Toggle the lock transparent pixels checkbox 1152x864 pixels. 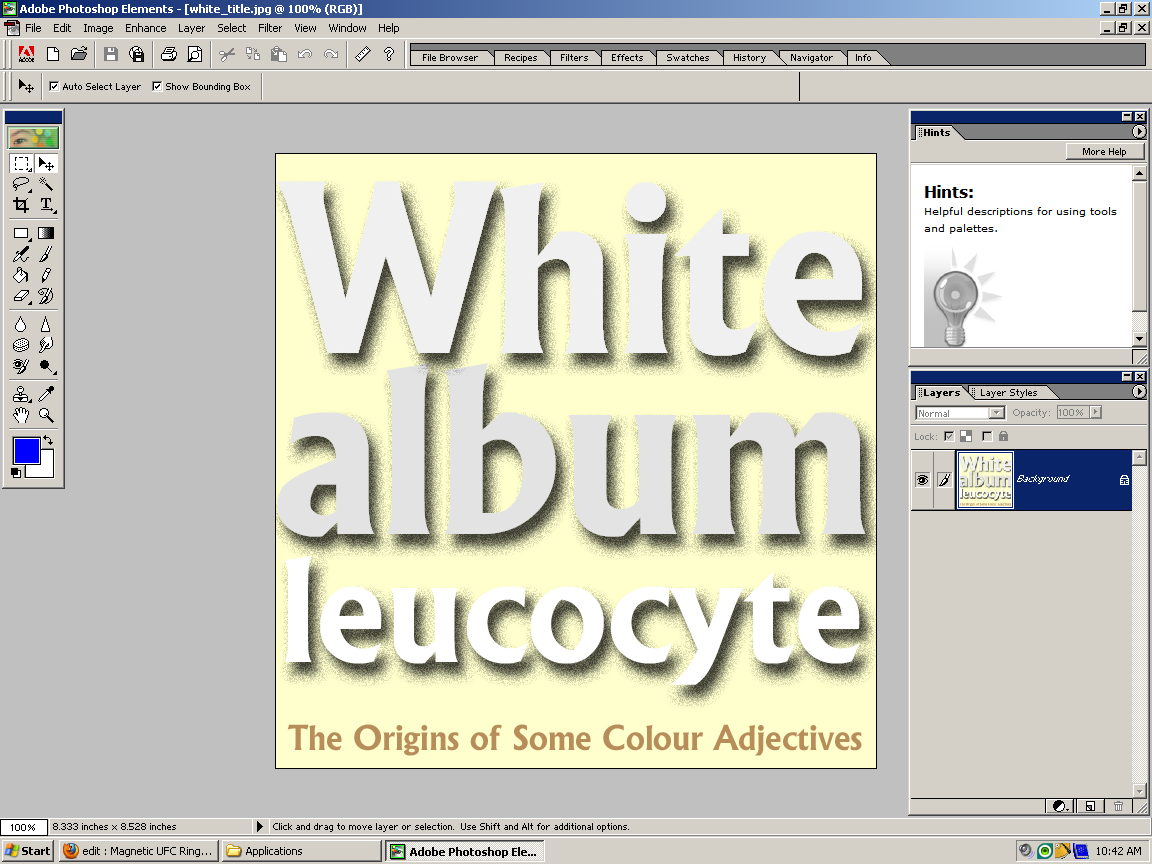click(949, 436)
